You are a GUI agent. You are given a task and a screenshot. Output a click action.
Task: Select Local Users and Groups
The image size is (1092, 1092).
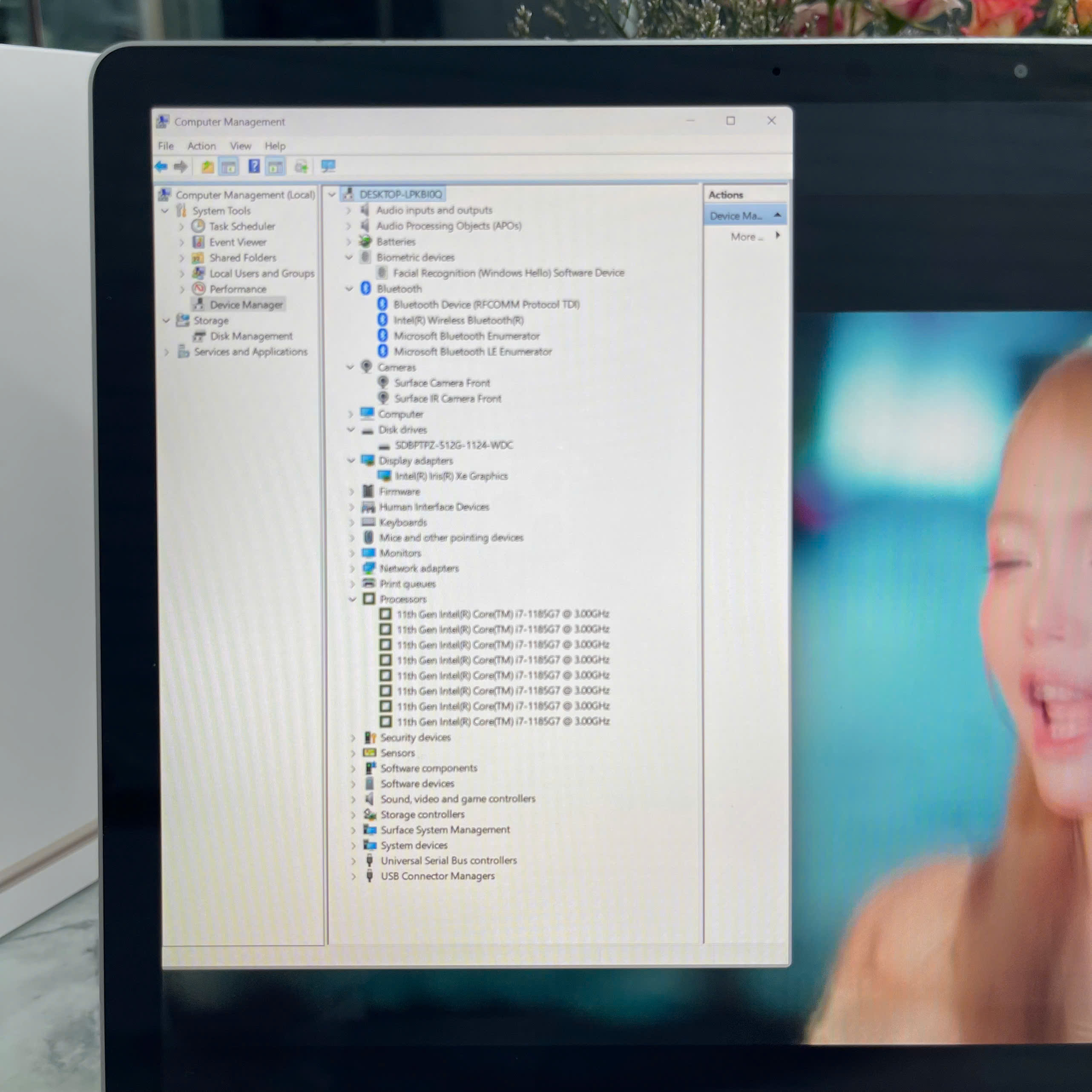tap(262, 273)
